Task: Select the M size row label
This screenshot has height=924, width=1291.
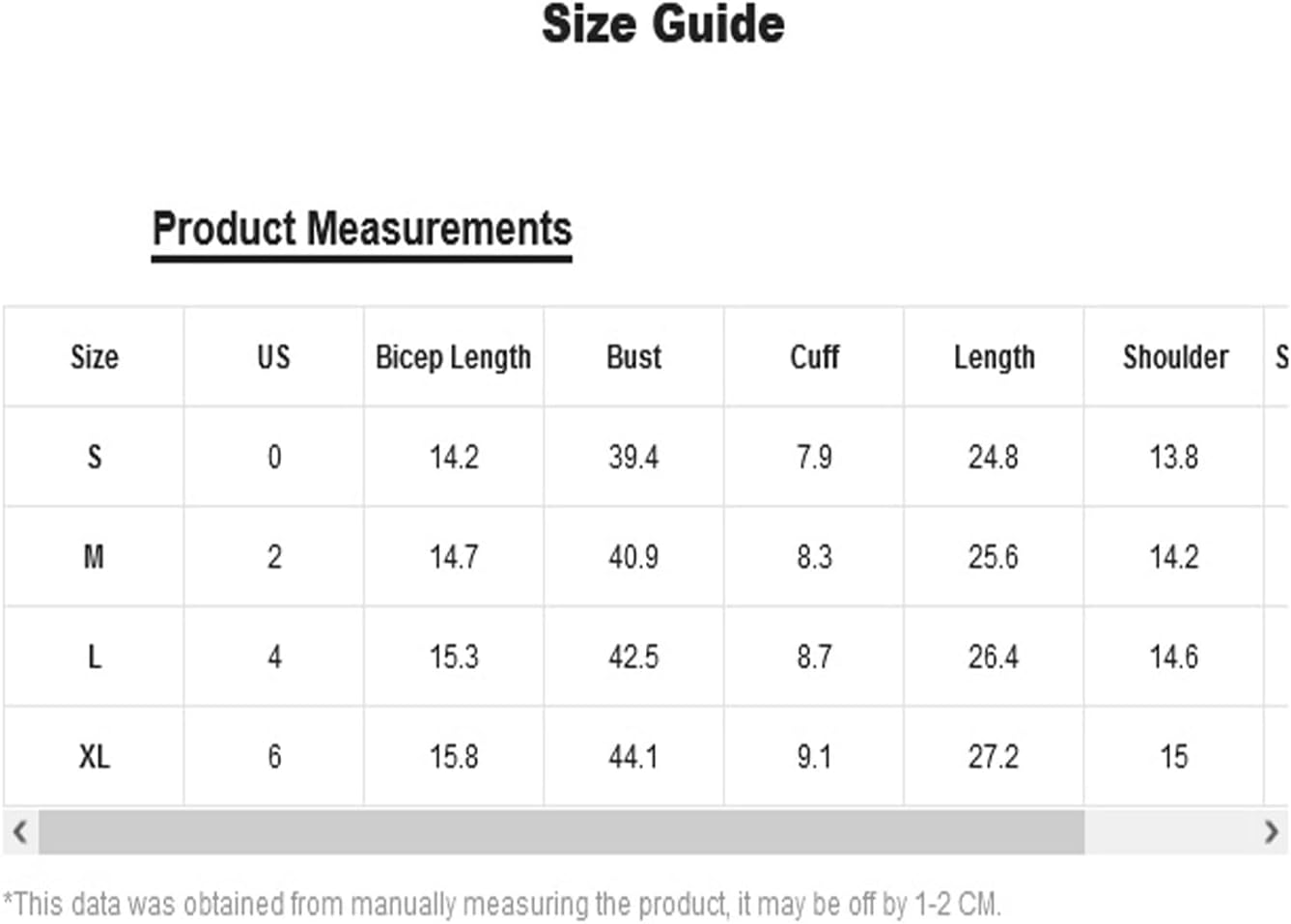Action: coord(94,557)
